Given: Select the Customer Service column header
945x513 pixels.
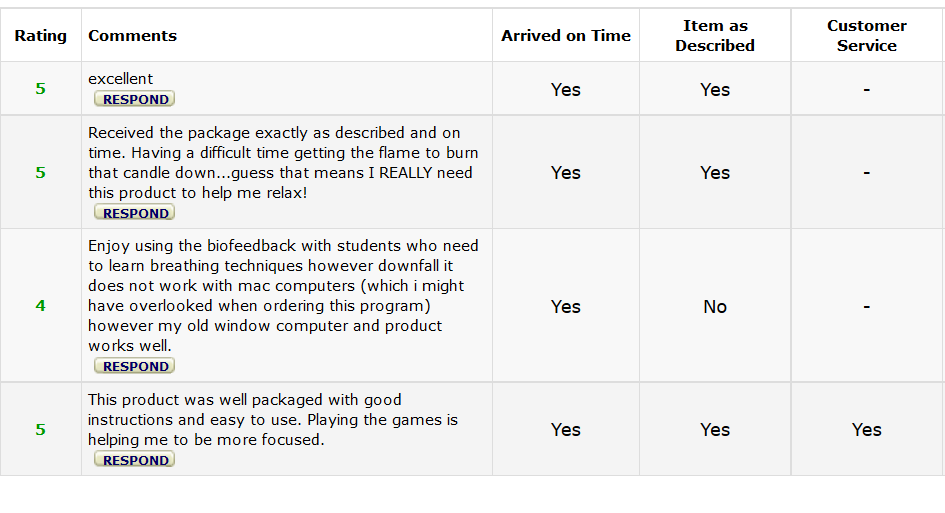Looking at the screenshot, I should (x=866, y=36).
